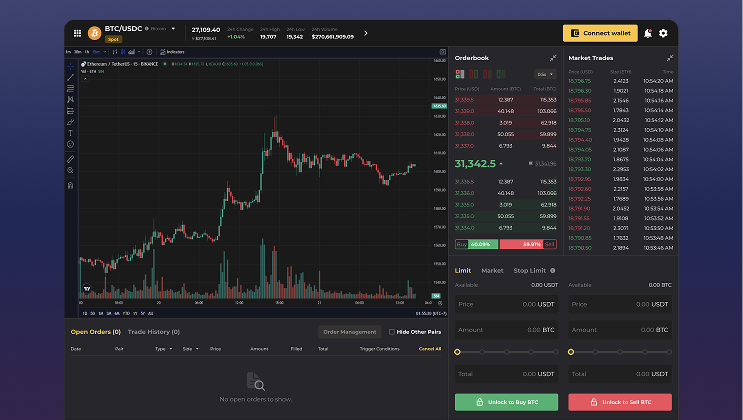Select the 1m chart interval
Viewport: 743px width, 420px height.
68,52
